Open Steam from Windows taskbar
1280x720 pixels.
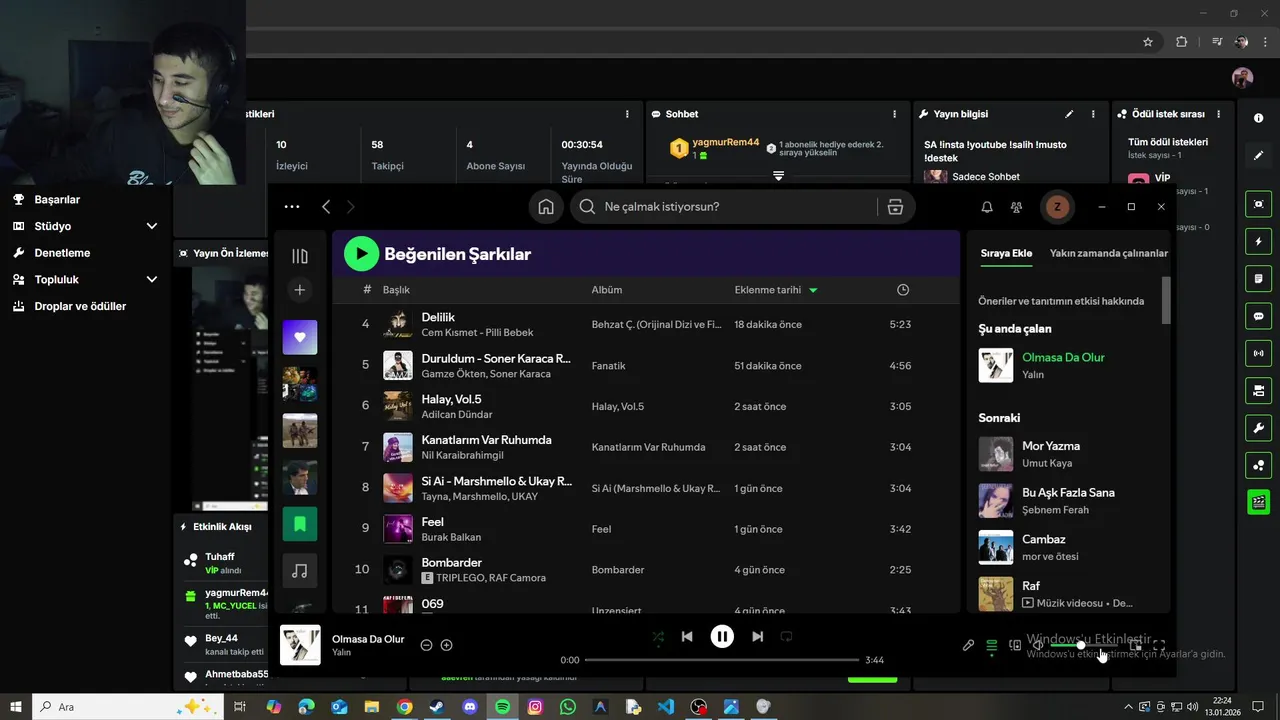pyautogui.click(x=437, y=707)
